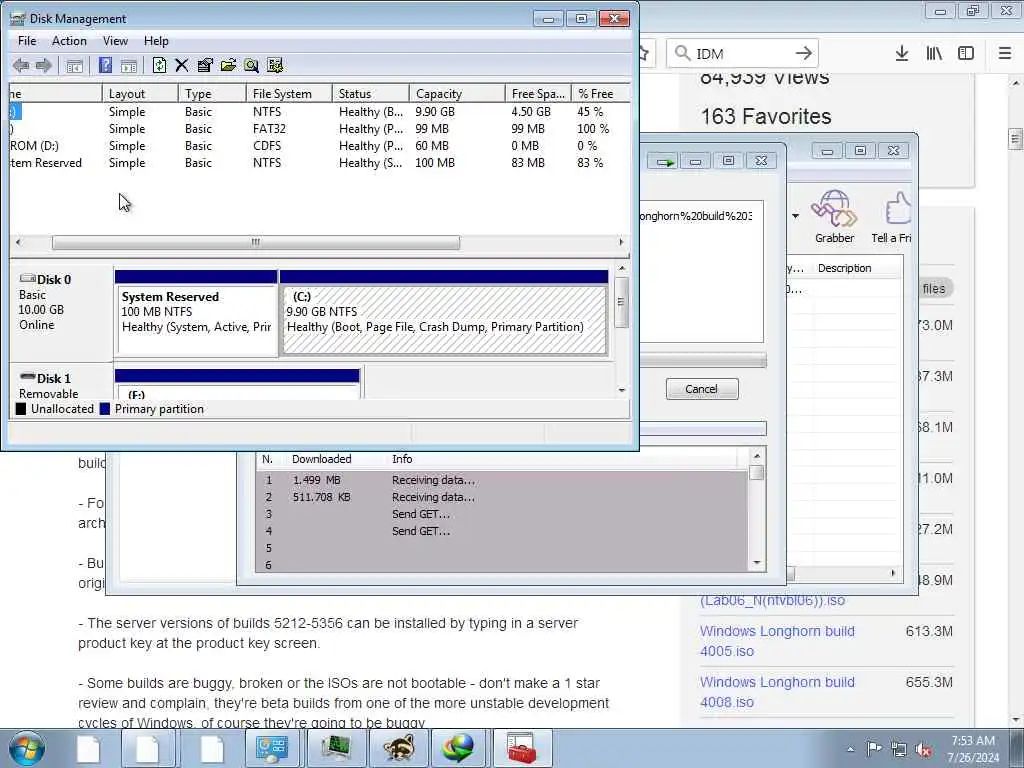Viewport: 1024px width, 768px height.
Task: Open the red toolbox taskbar icon
Action: coord(521,748)
